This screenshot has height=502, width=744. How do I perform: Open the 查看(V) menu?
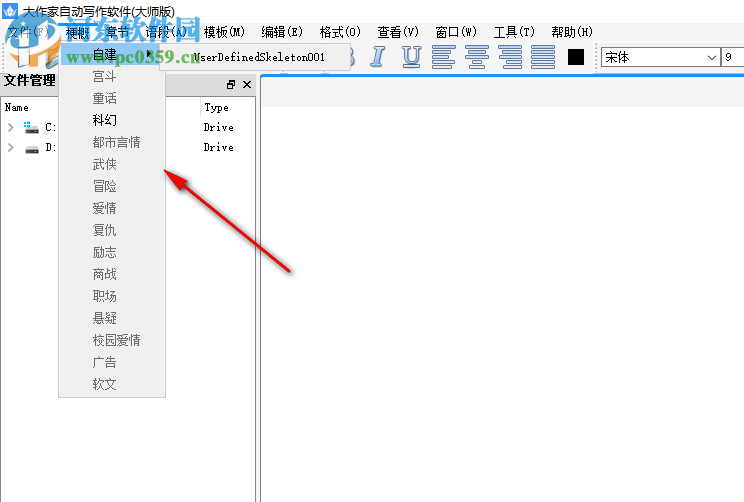point(398,32)
